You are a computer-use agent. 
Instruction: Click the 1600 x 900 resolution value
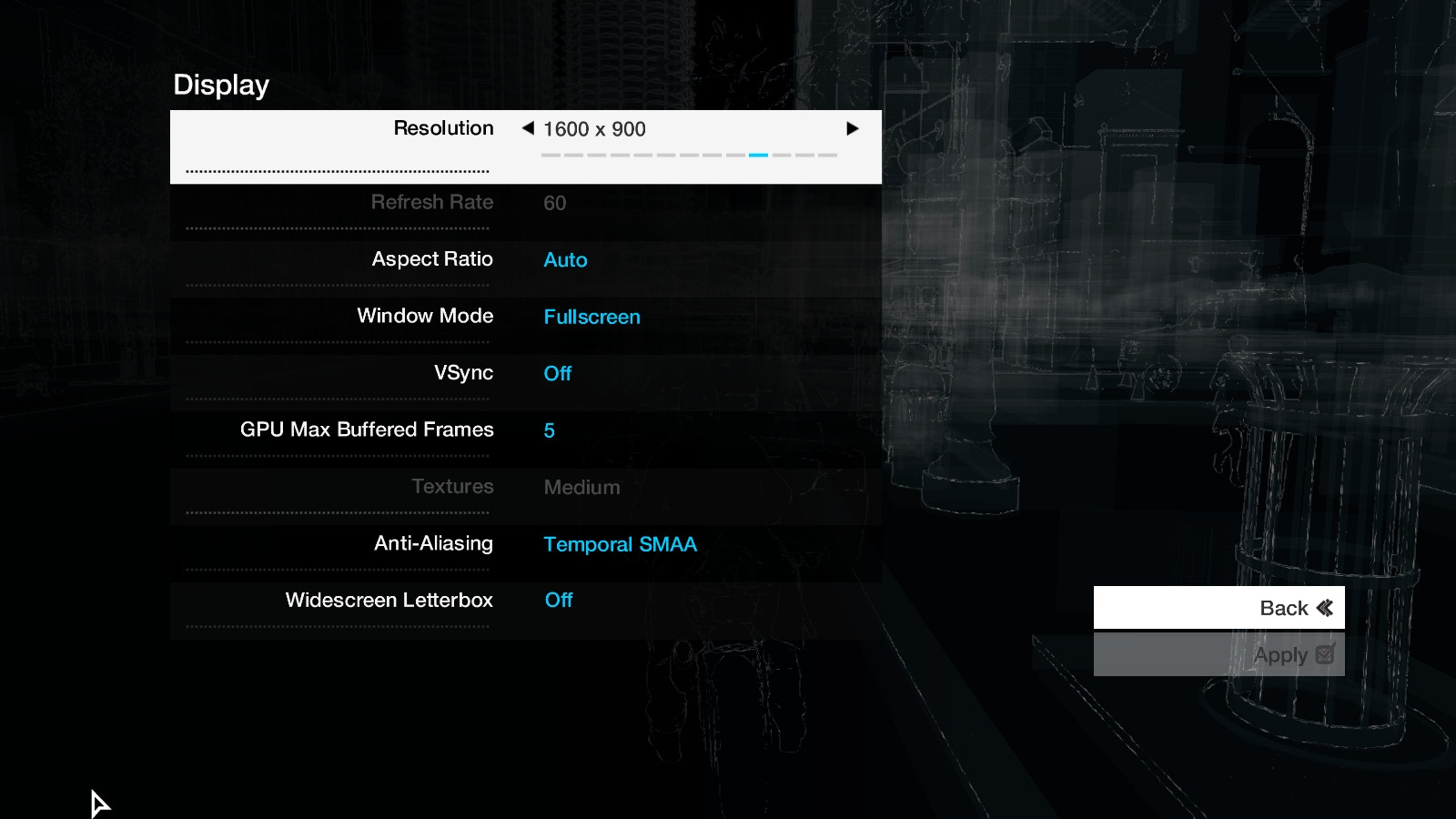pos(594,129)
